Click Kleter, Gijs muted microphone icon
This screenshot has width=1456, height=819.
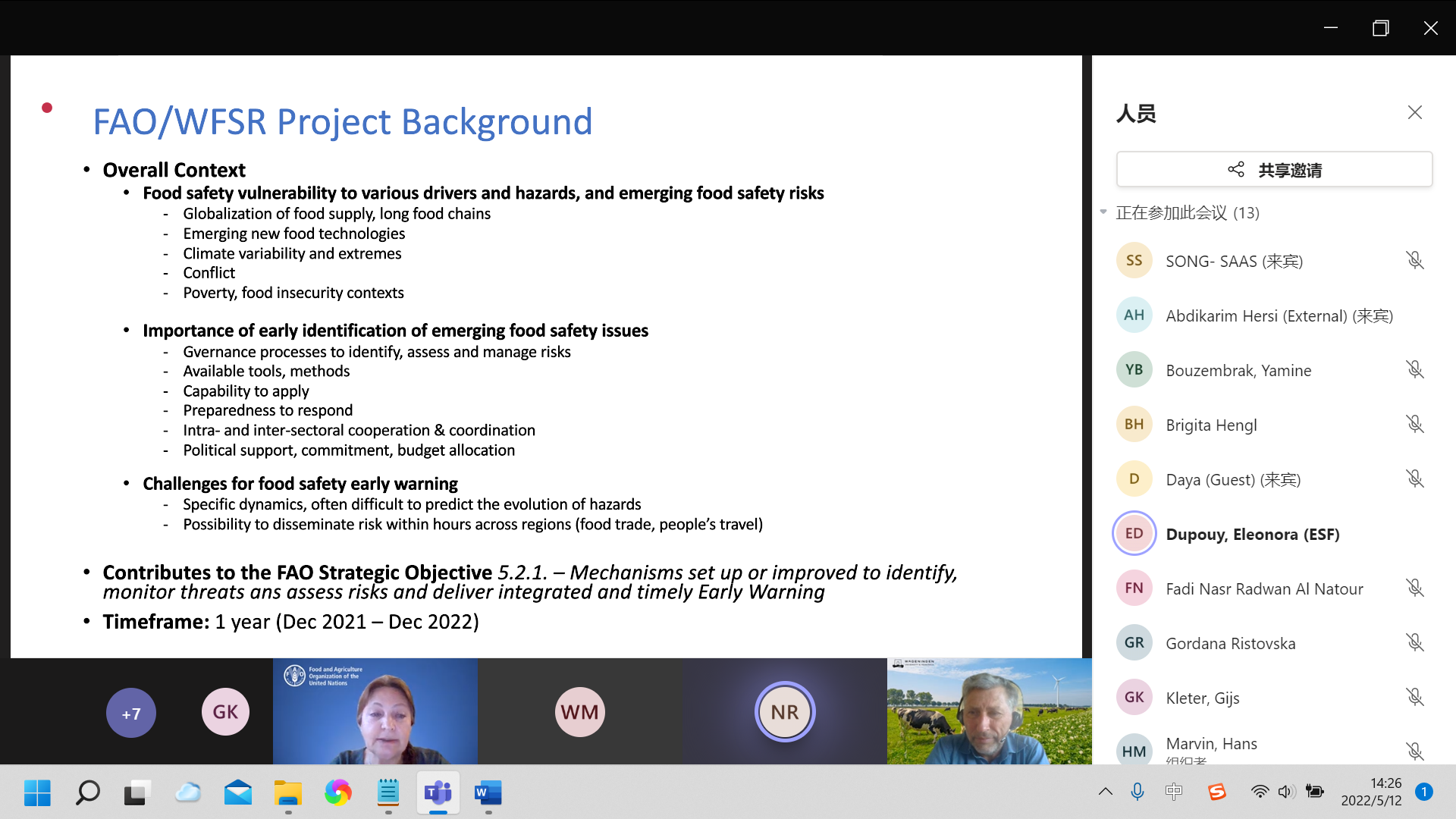point(1414,697)
